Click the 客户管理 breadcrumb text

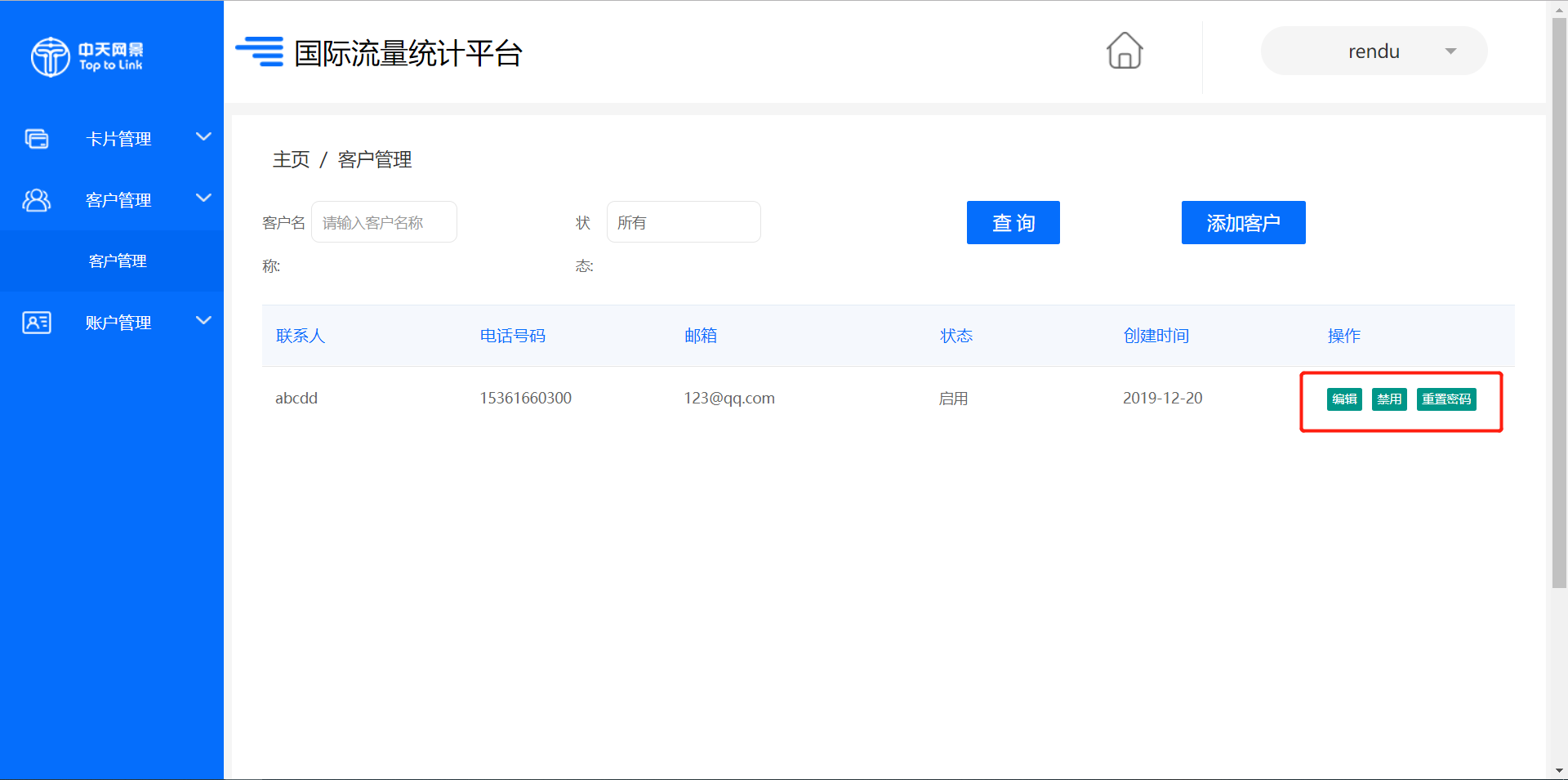[x=375, y=159]
